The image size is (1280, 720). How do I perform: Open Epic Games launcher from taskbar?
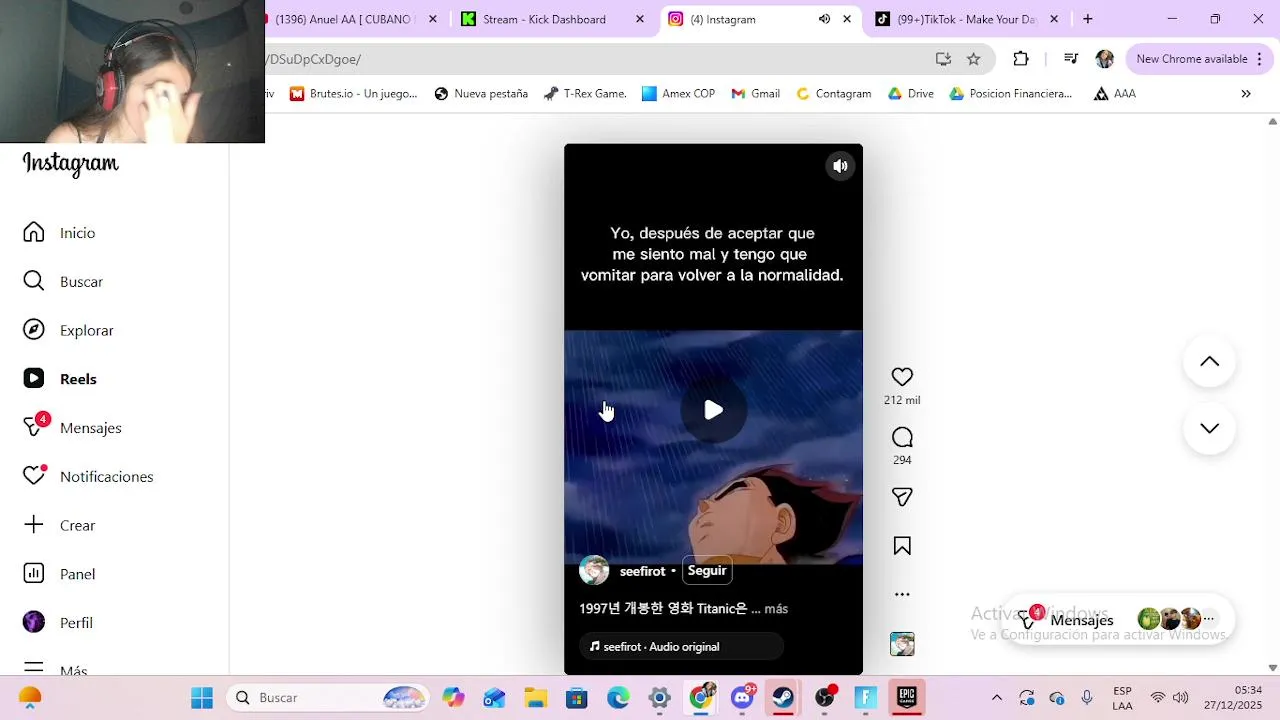tap(907, 698)
